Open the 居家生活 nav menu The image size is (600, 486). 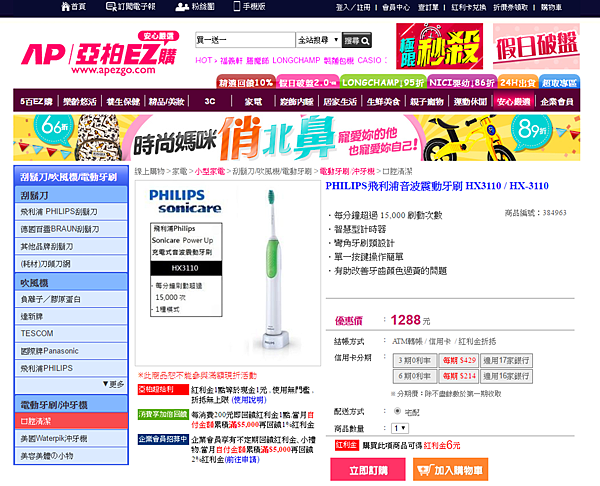pyautogui.click(x=340, y=101)
